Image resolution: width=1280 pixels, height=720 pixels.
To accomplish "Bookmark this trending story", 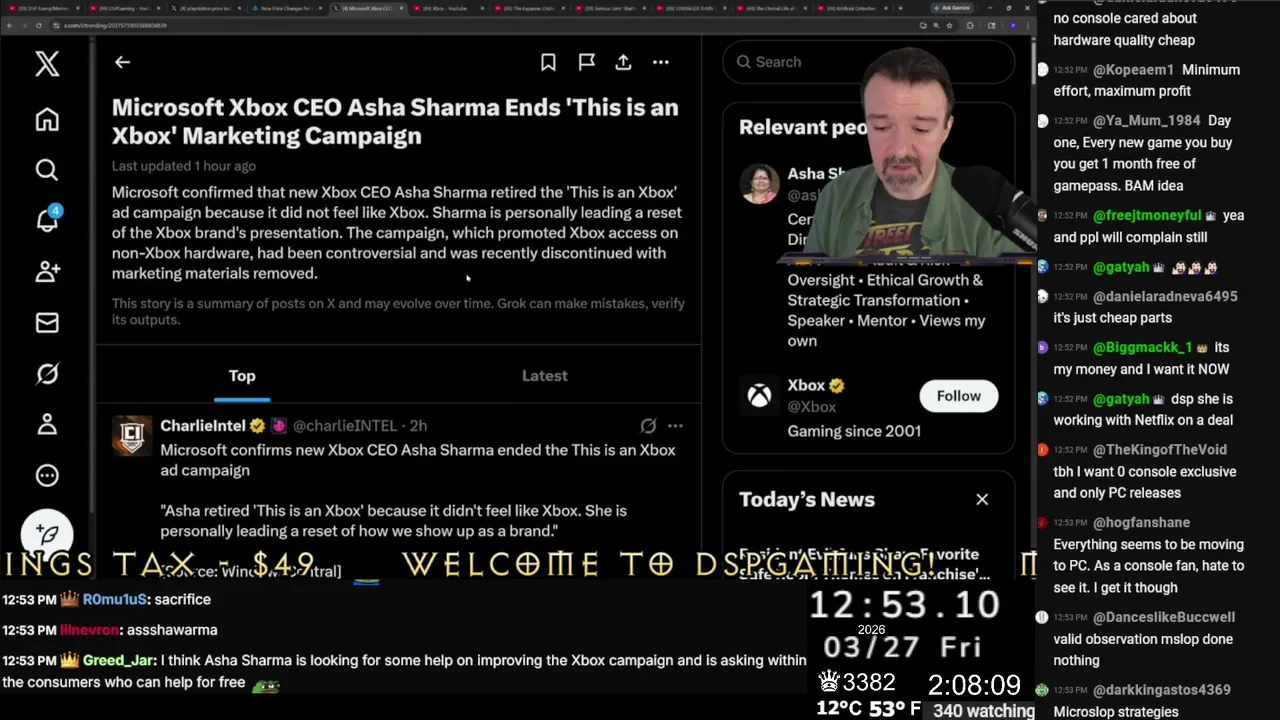I will click(x=548, y=62).
